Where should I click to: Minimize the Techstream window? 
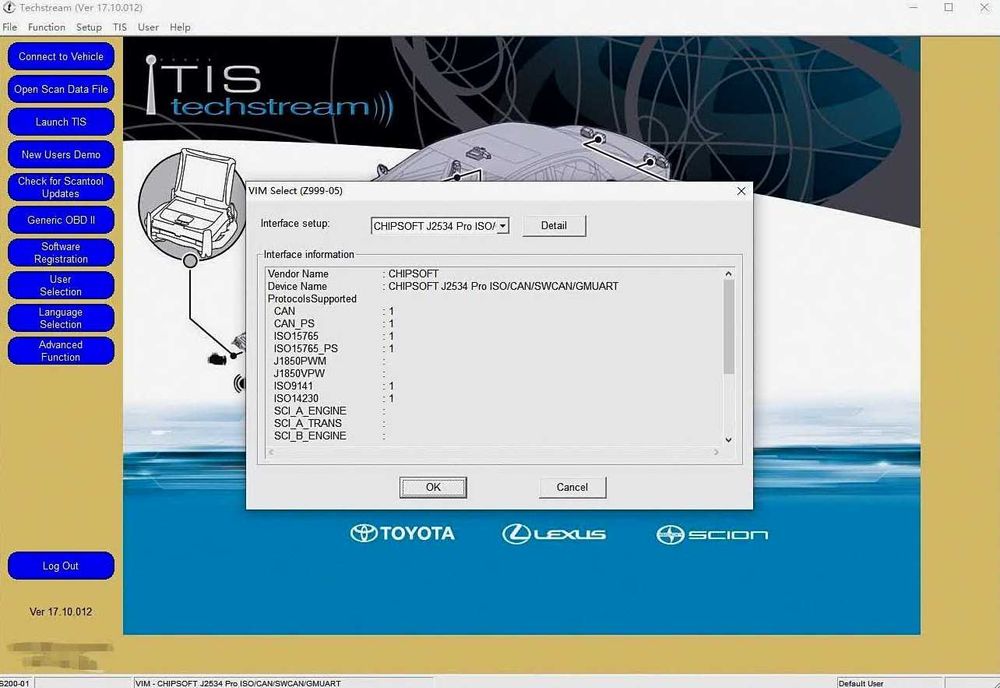[913, 8]
